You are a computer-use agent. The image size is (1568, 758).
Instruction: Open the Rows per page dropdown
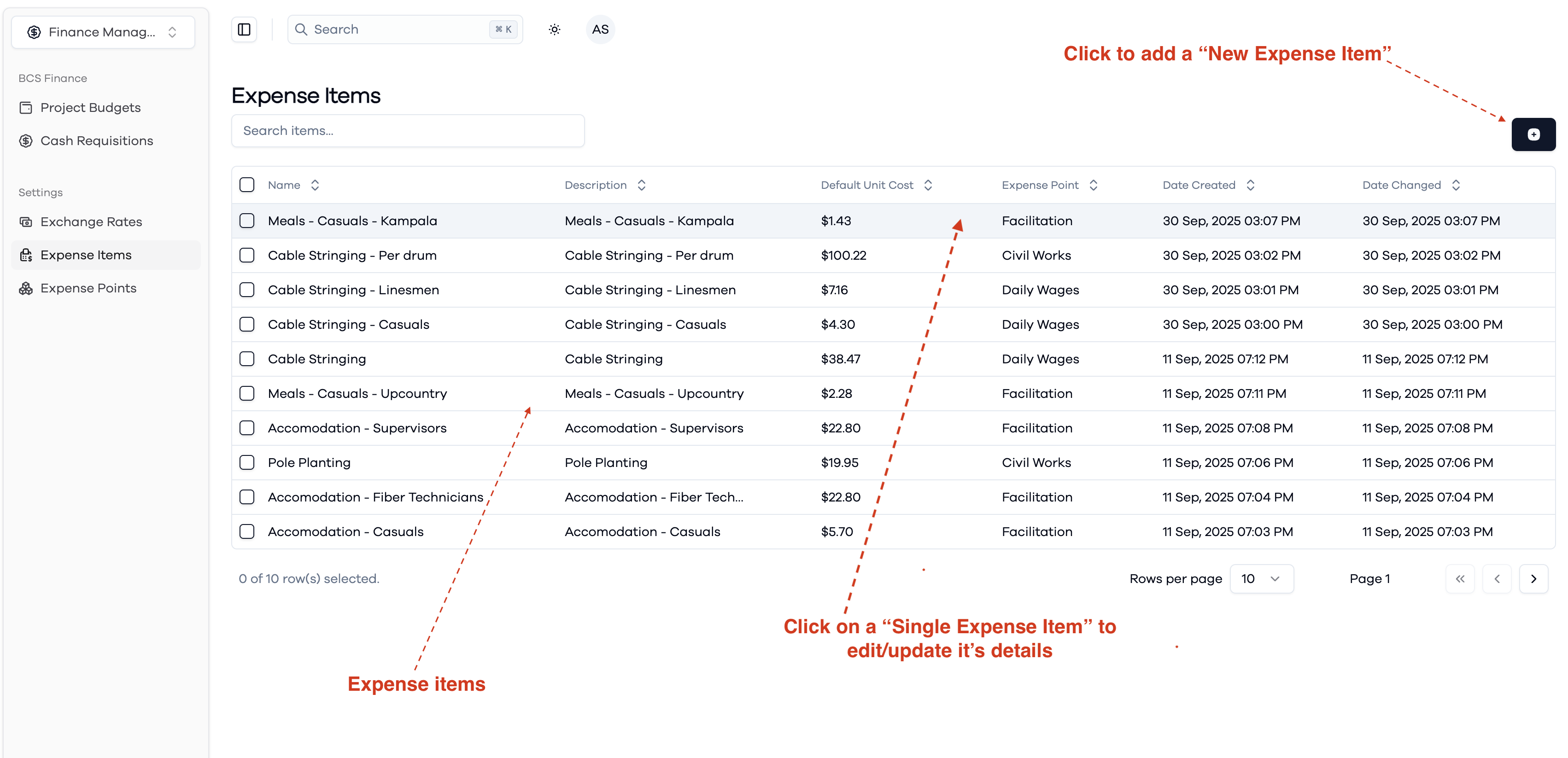[x=1261, y=578]
